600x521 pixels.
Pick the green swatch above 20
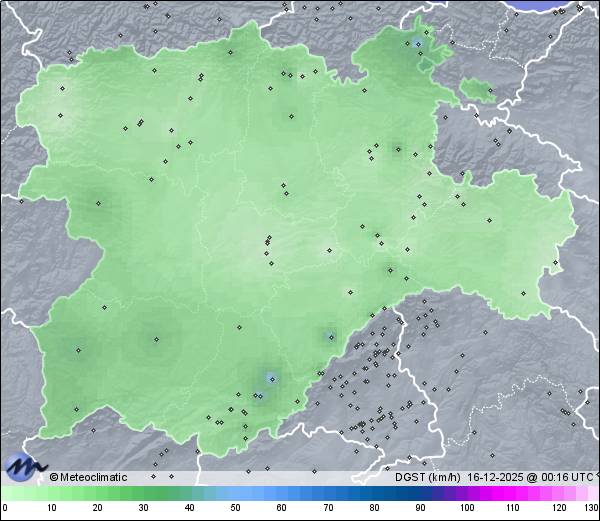pyautogui.click(x=97, y=493)
